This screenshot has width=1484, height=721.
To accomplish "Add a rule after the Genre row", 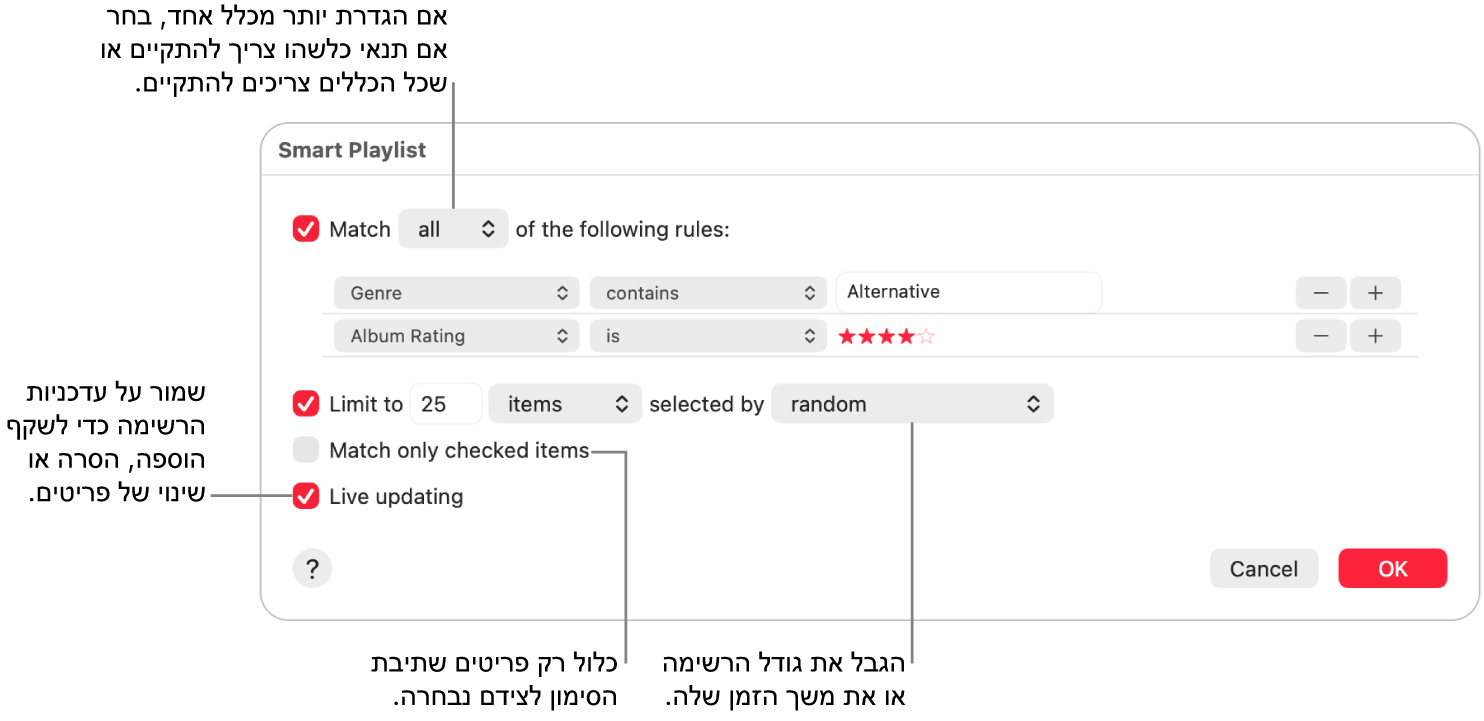I will coord(1375,293).
